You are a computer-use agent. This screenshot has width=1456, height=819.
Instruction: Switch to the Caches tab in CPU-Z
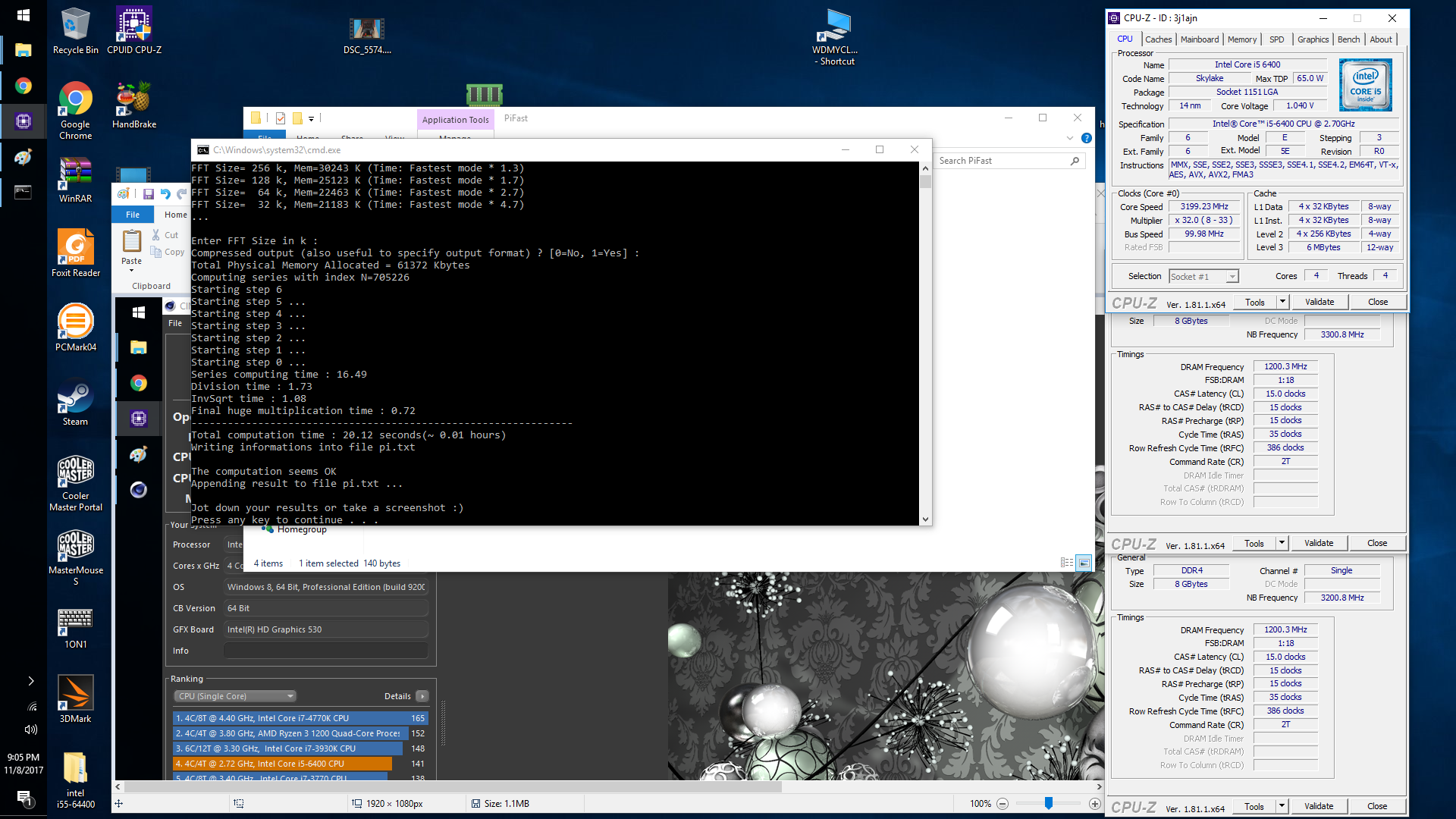1158,39
